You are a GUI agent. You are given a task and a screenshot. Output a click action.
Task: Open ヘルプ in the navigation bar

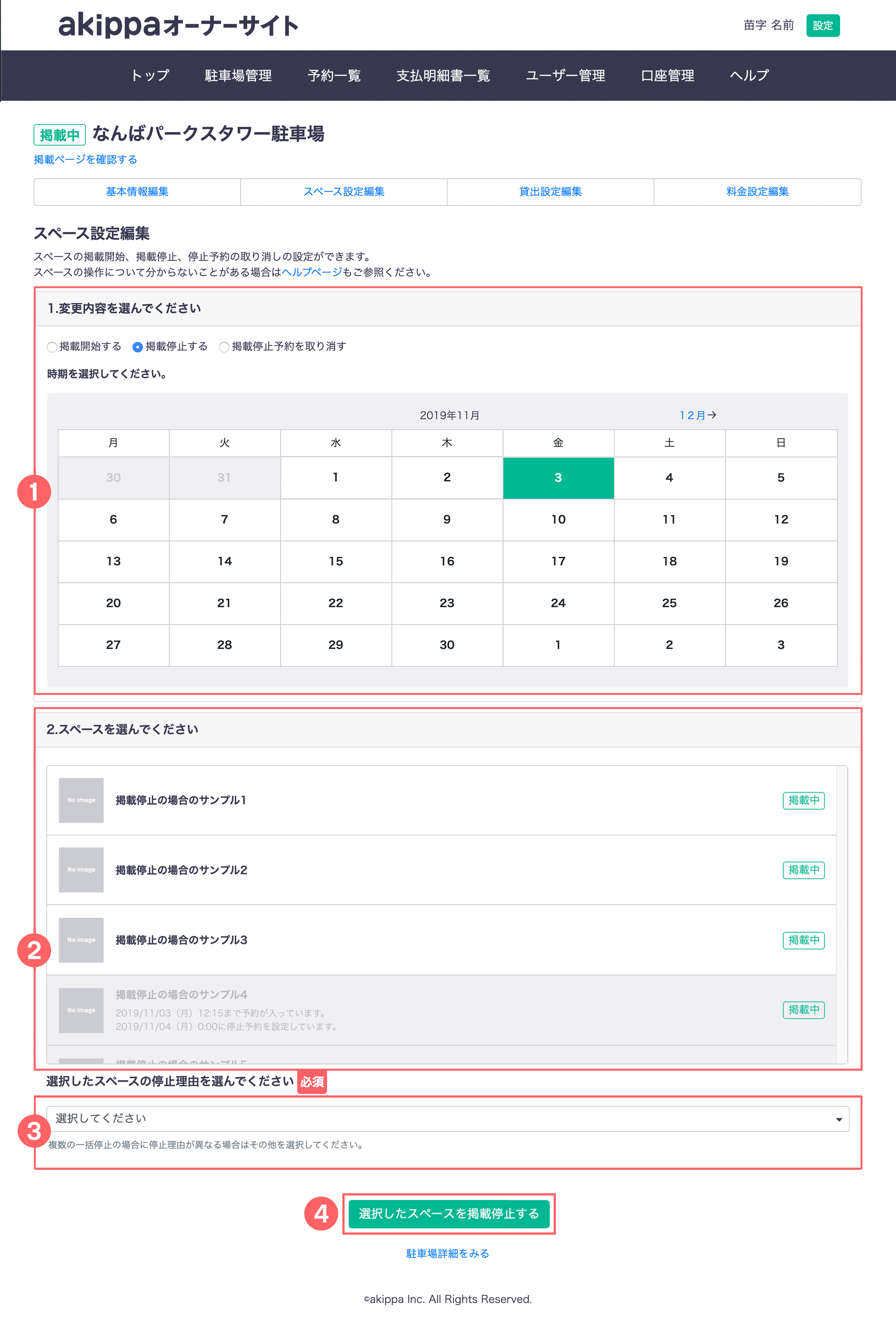click(x=749, y=75)
